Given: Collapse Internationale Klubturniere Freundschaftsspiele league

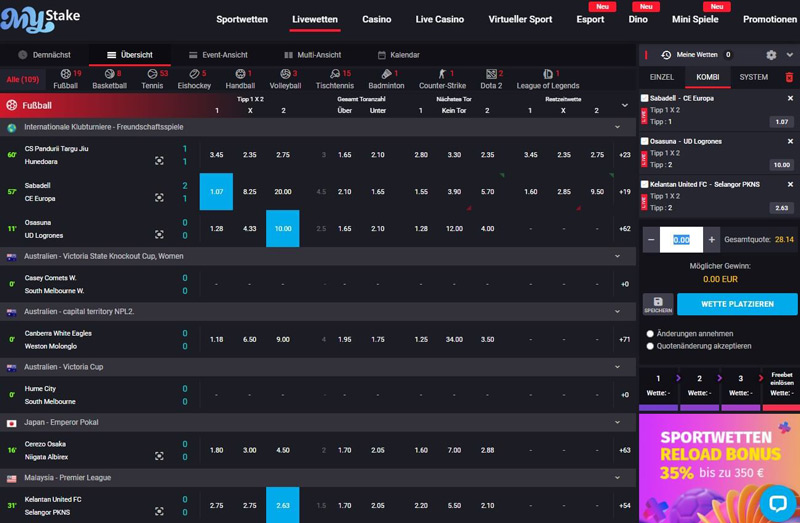Looking at the screenshot, I should click(617, 127).
